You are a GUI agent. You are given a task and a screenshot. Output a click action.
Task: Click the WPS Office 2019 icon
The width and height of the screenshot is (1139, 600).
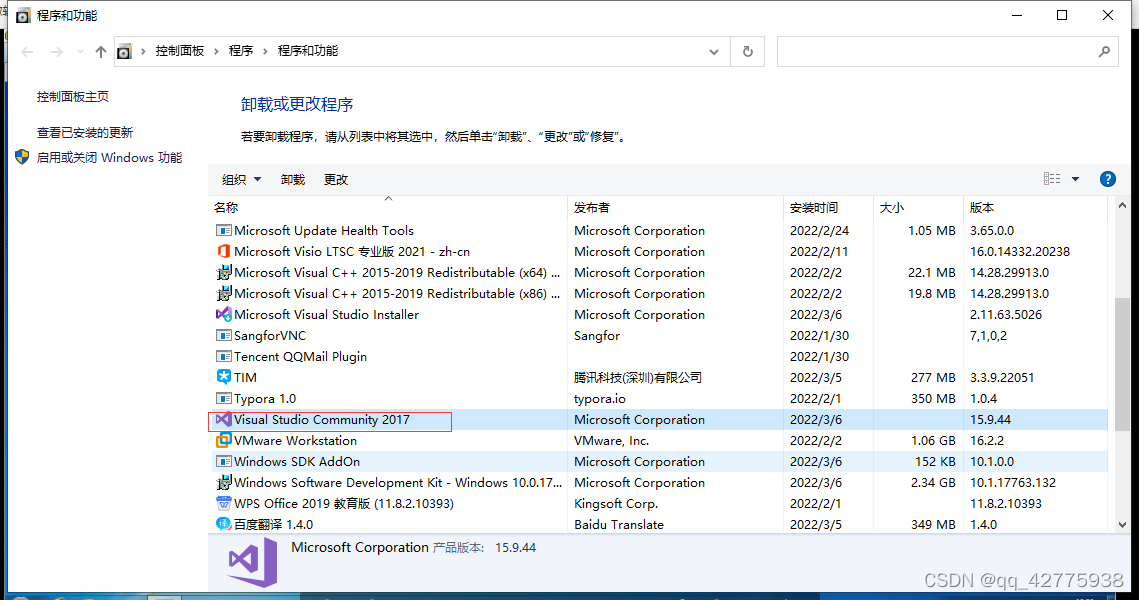pyautogui.click(x=224, y=503)
